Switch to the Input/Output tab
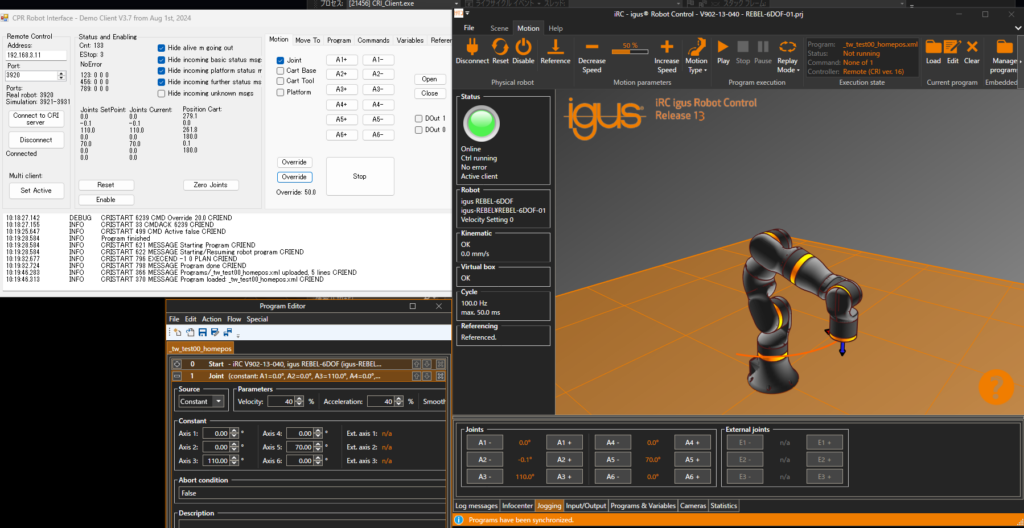 coord(587,506)
